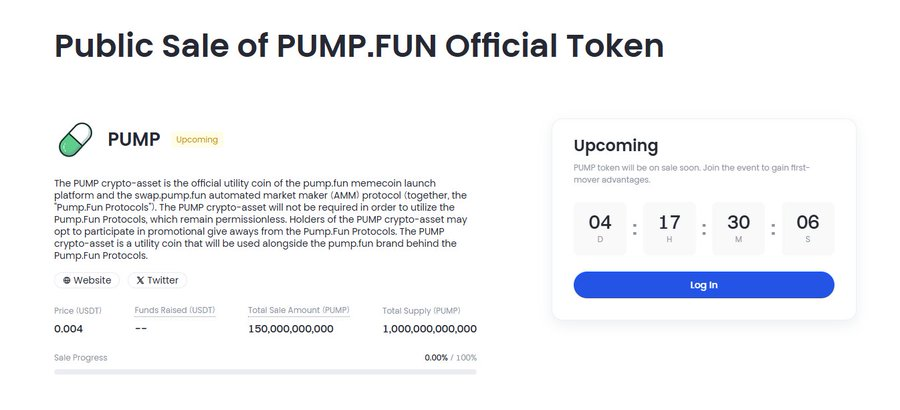Click the PUMP token name heading
Screen dimensions: 900x410
click(134, 140)
